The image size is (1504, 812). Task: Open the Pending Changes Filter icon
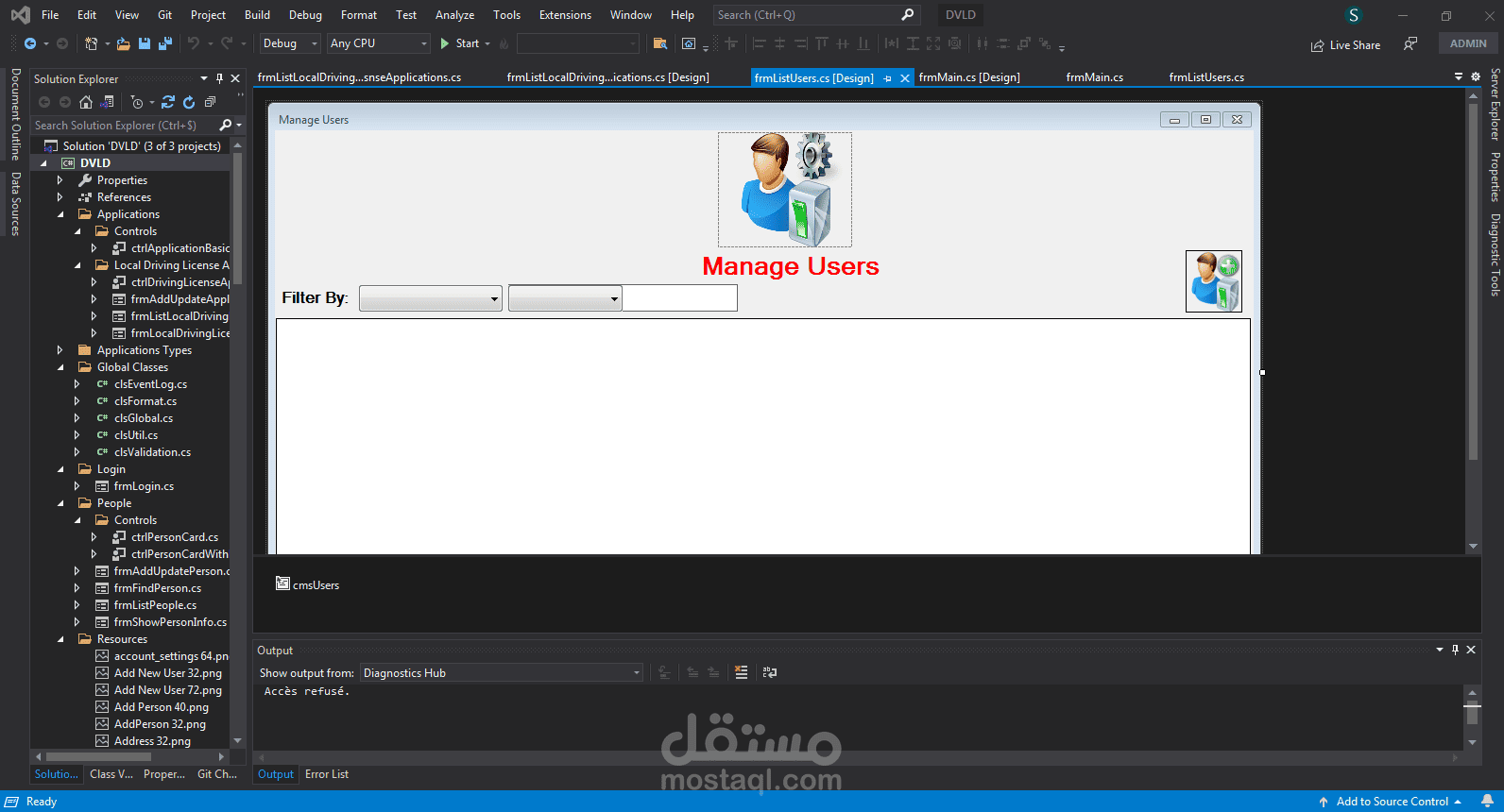138,102
